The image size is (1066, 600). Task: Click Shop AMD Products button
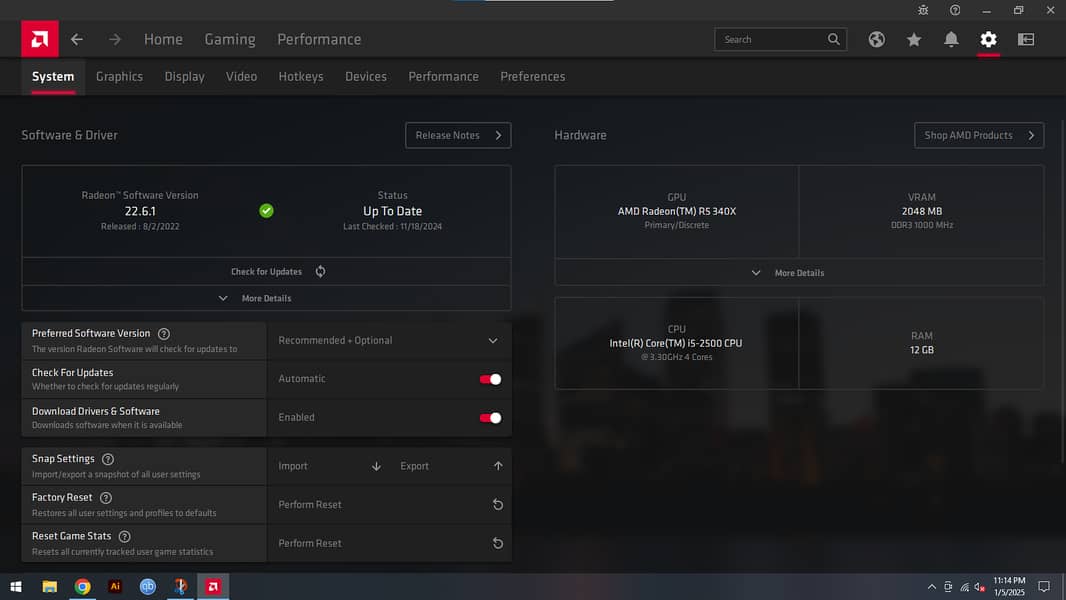pyautogui.click(x=979, y=135)
